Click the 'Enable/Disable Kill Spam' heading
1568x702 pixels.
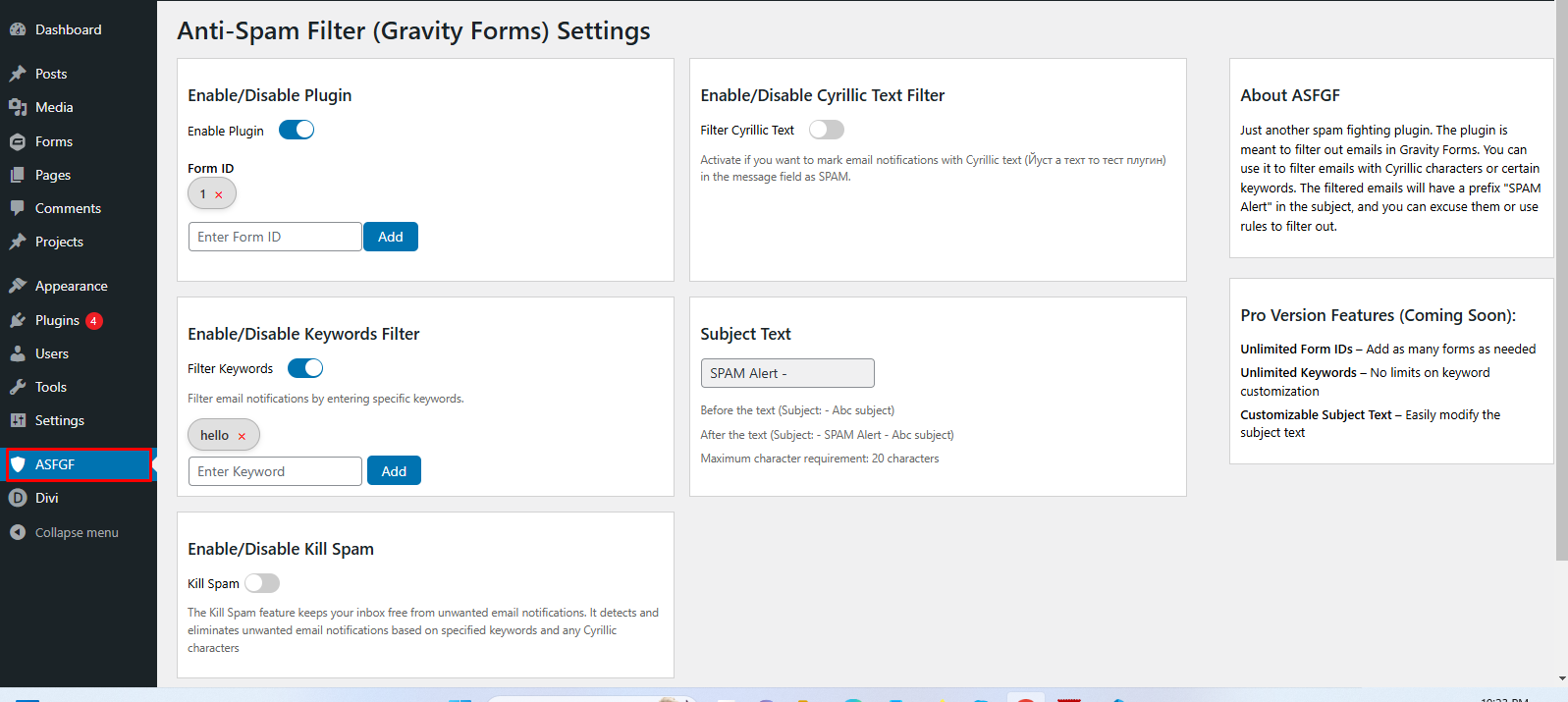[281, 549]
